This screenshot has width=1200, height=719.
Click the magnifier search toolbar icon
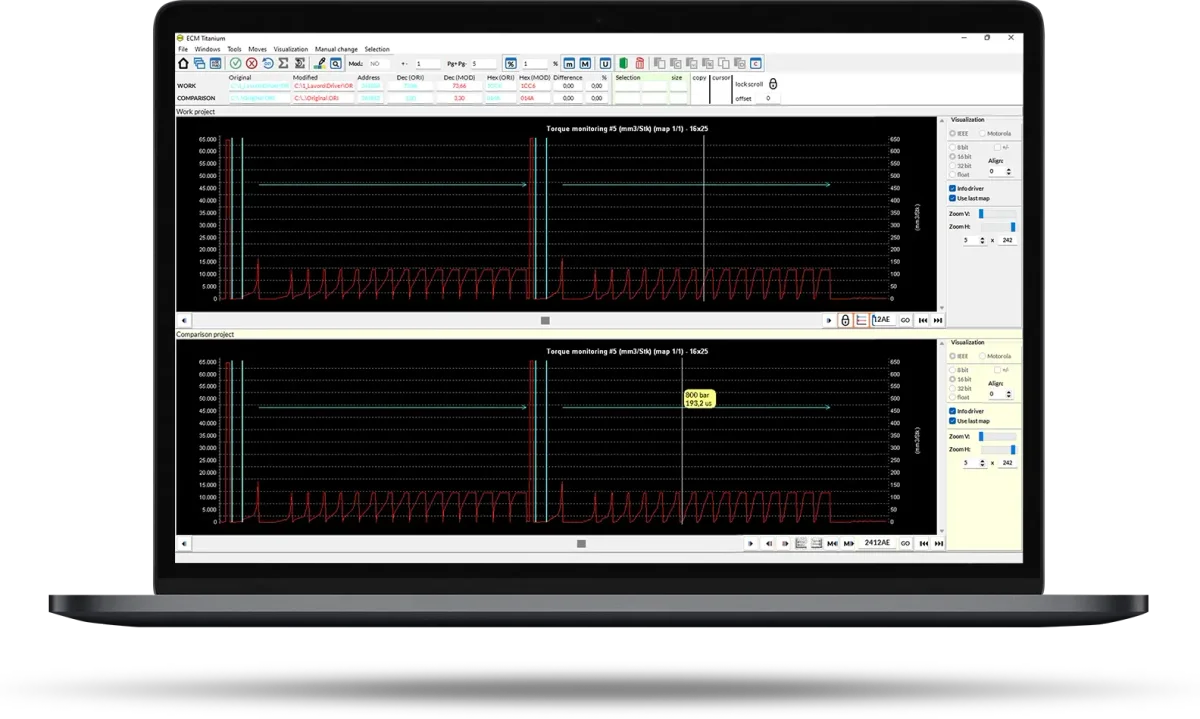[x=335, y=63]
